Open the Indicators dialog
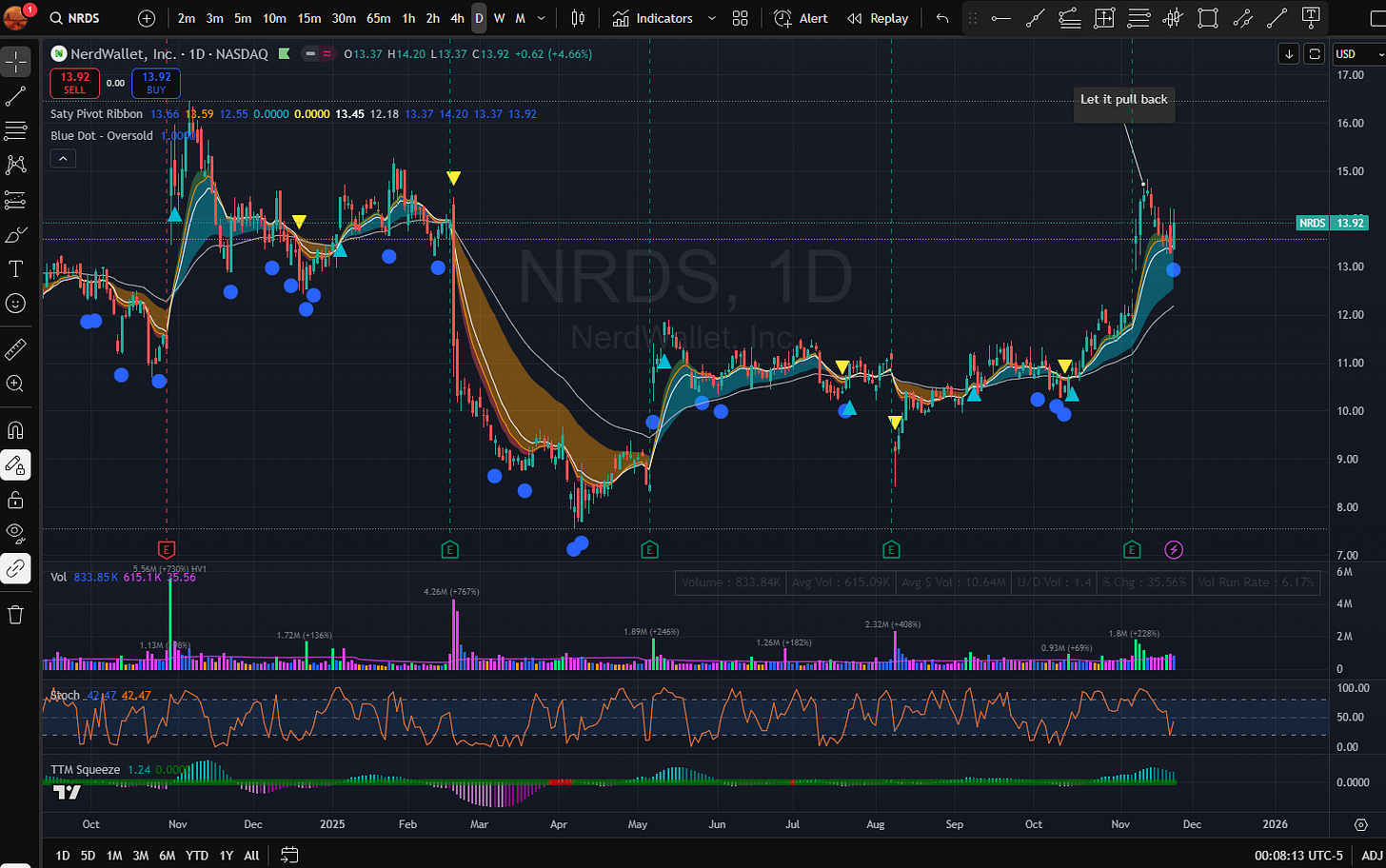1386x868 pixels. [652, 18]
